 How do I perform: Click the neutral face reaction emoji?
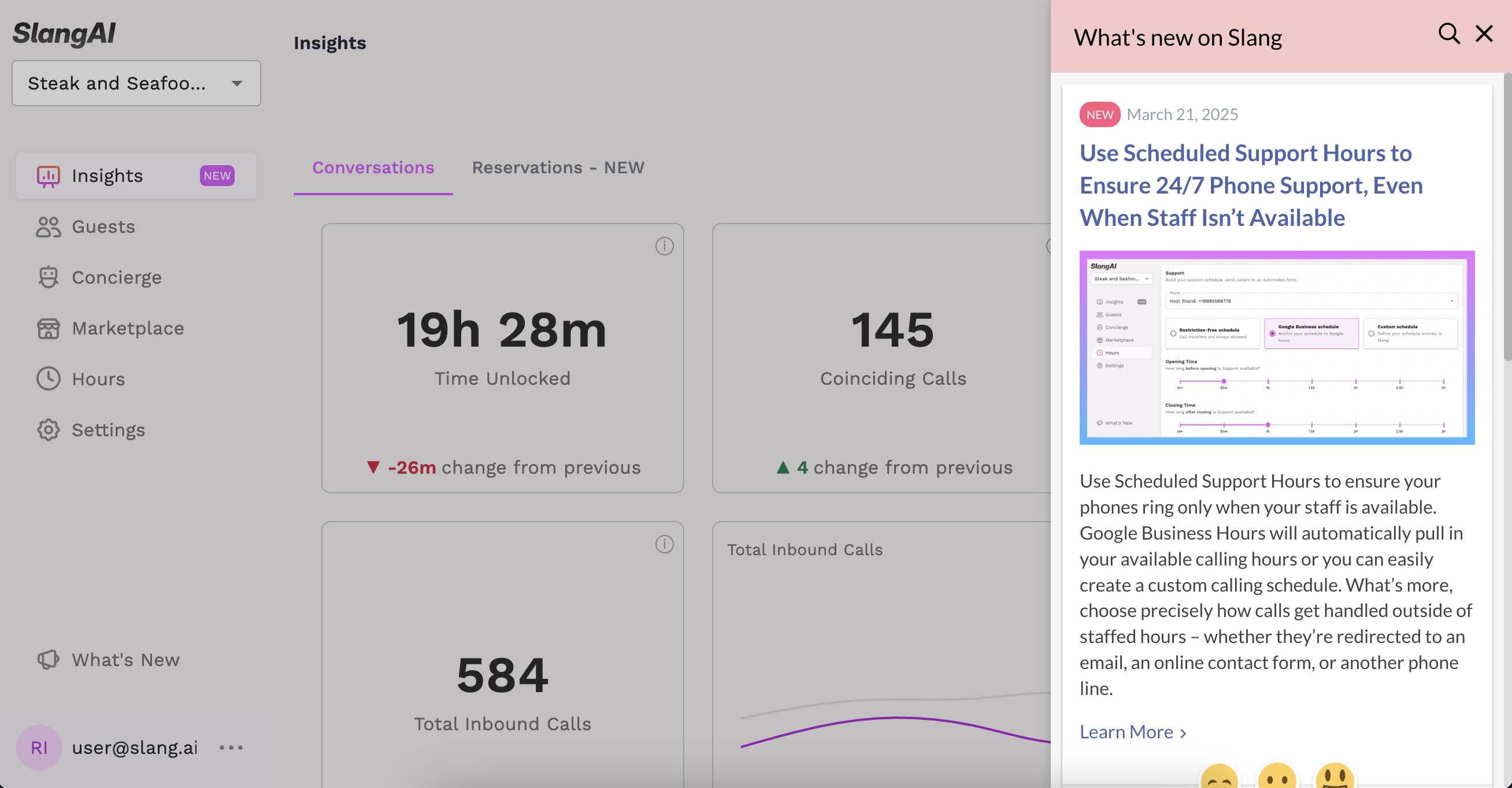[1277, 776]
